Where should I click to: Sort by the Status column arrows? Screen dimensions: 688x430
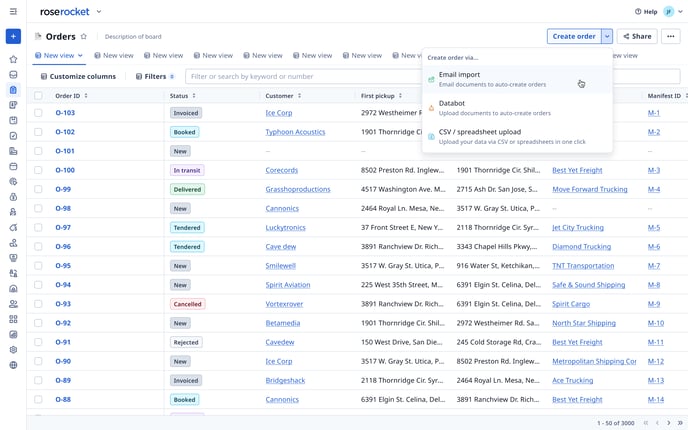(x=194, y=96)
